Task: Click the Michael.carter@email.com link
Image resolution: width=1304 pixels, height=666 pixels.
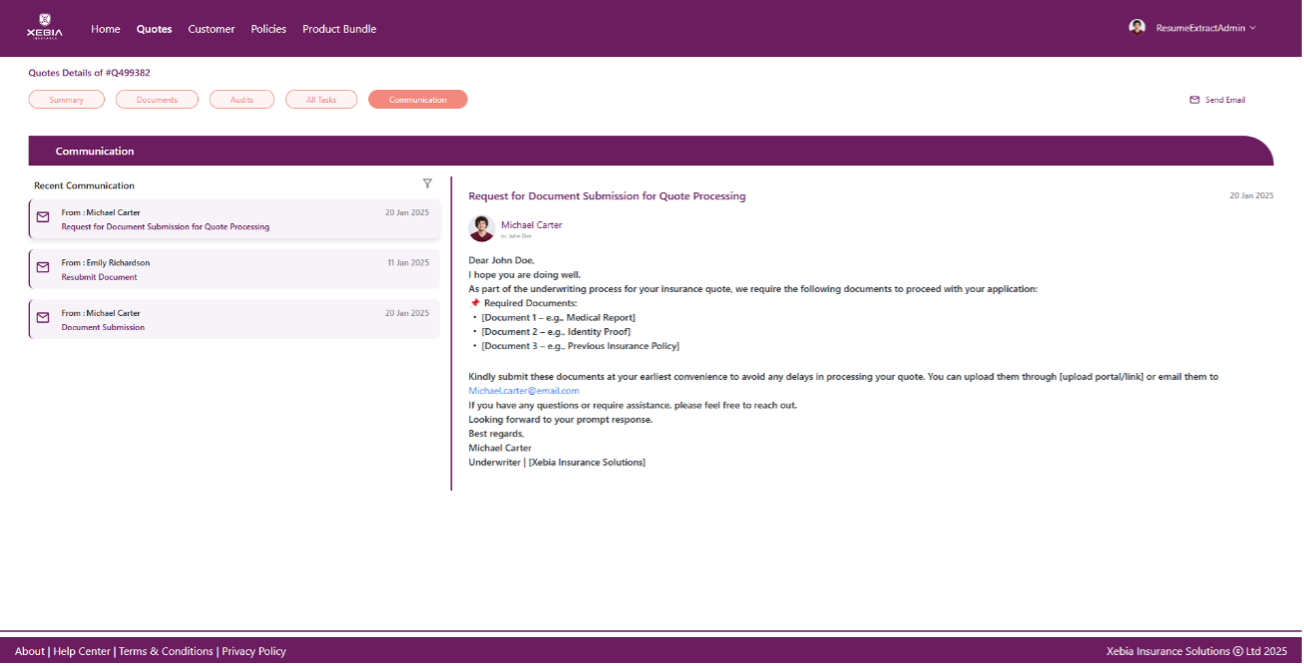Action: tap(524, 391)
